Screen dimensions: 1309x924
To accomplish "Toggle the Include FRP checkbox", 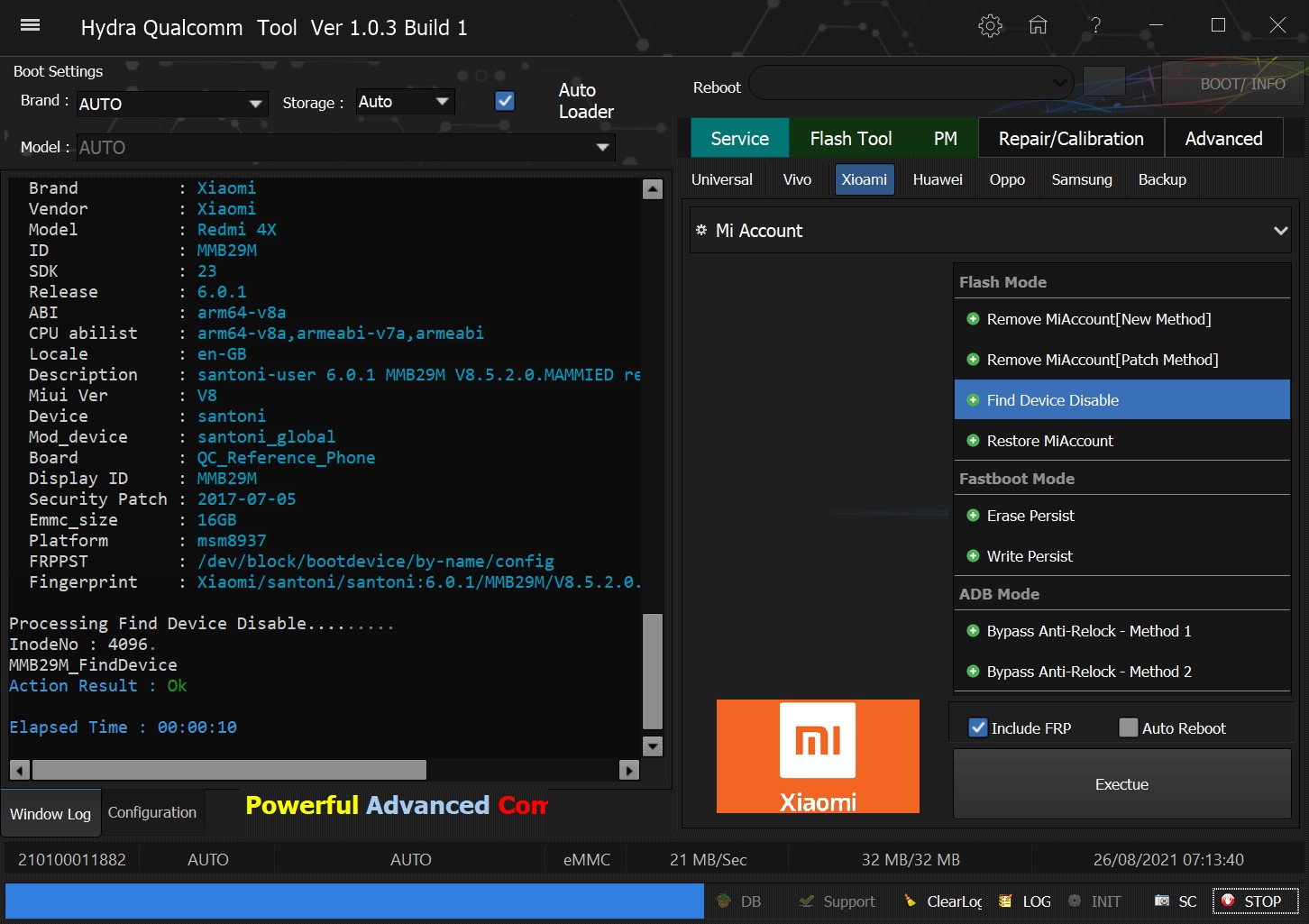I will coord(977,727).
